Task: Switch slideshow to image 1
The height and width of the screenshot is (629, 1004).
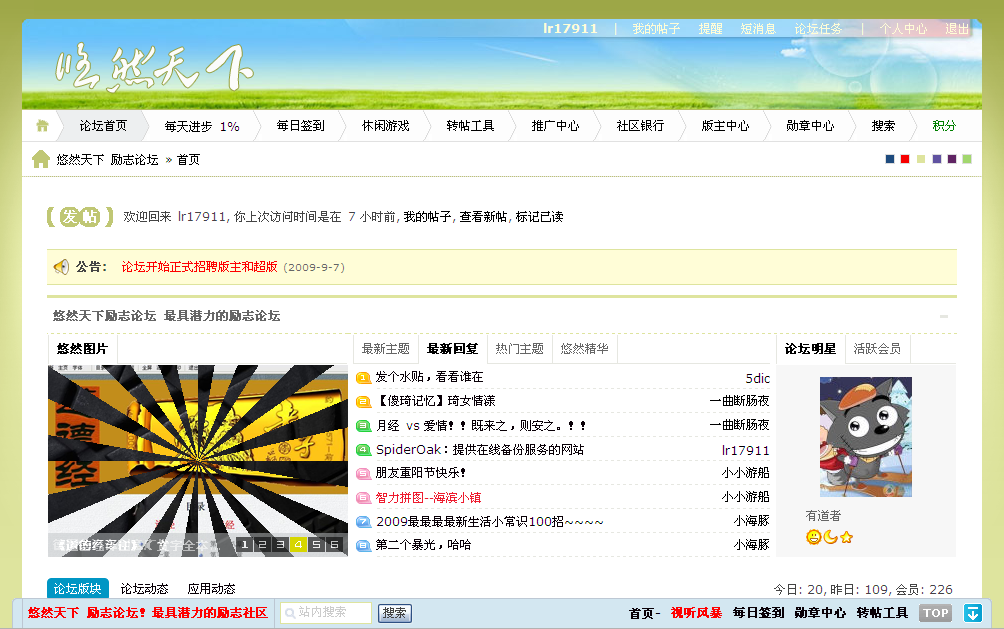Action: coord(244,545)
